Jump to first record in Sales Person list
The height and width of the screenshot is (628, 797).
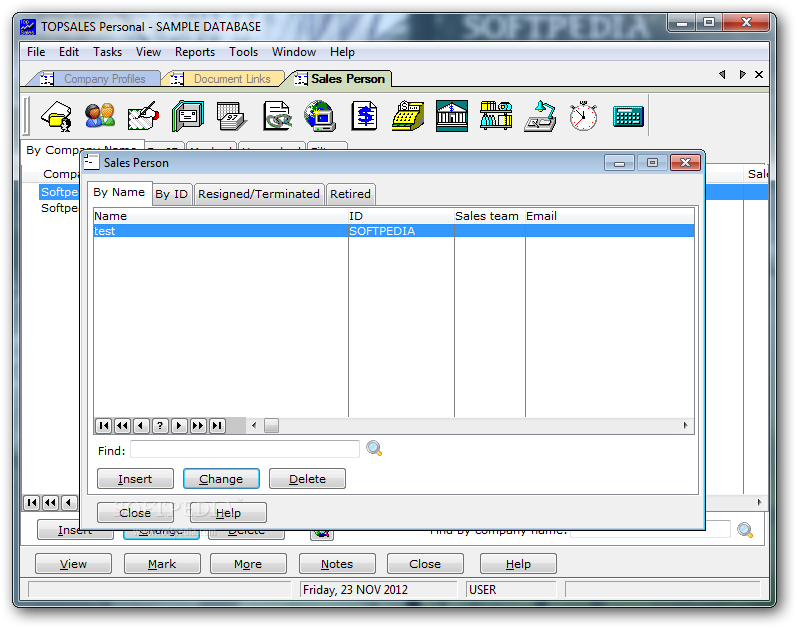pos(104,426)
